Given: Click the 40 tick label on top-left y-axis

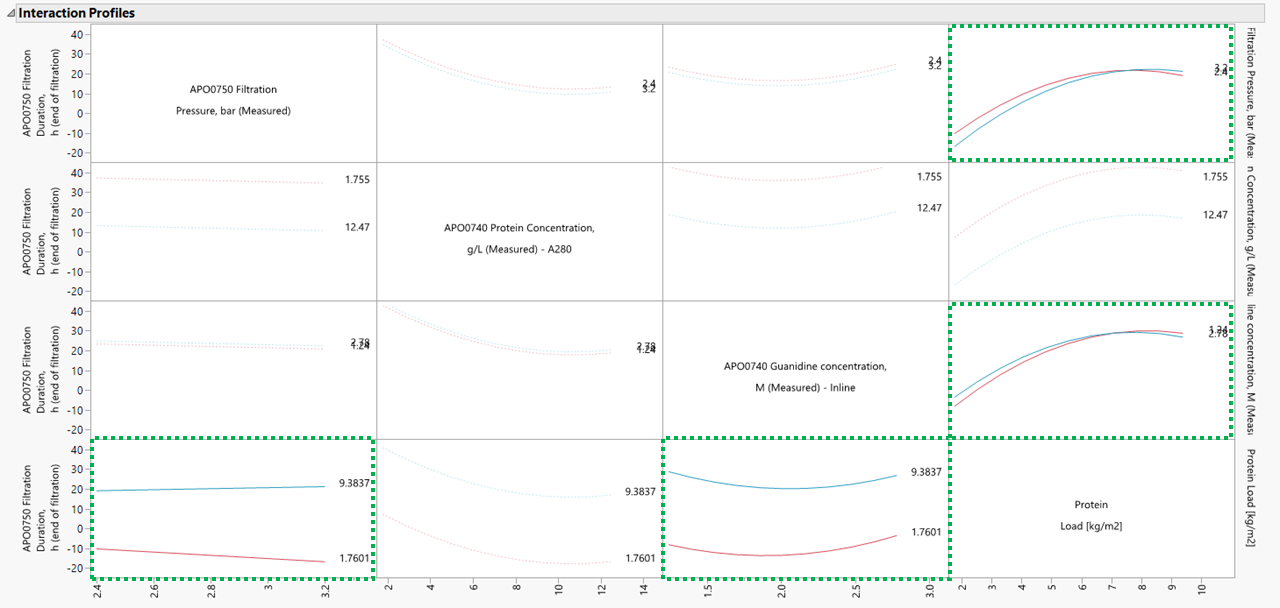Looking at the screenshot, I should coord(75,35).
